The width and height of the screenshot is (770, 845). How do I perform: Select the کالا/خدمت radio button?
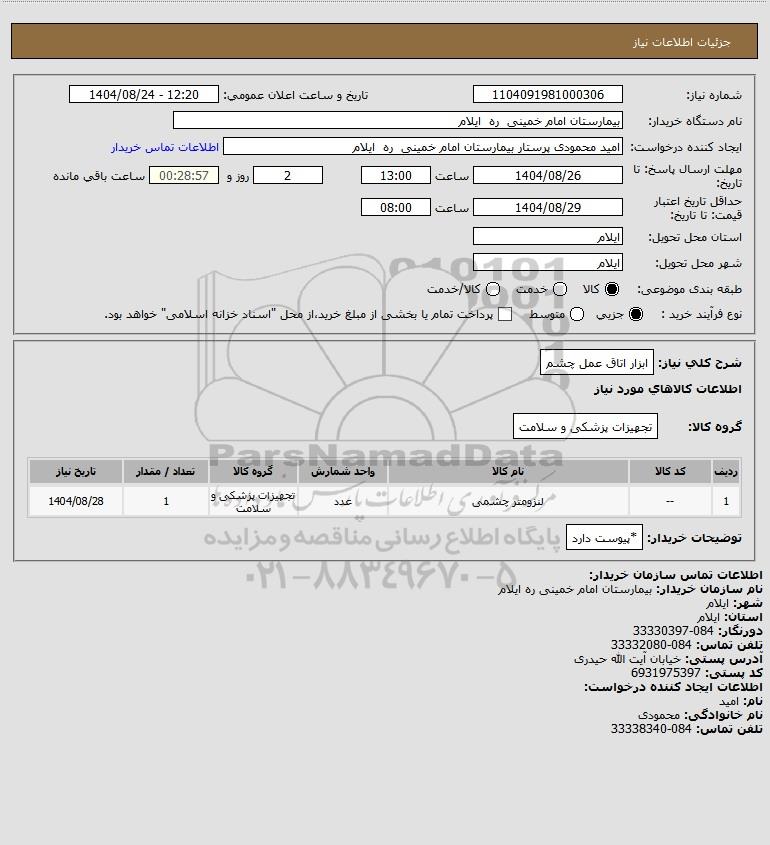(x=492, y=289)
